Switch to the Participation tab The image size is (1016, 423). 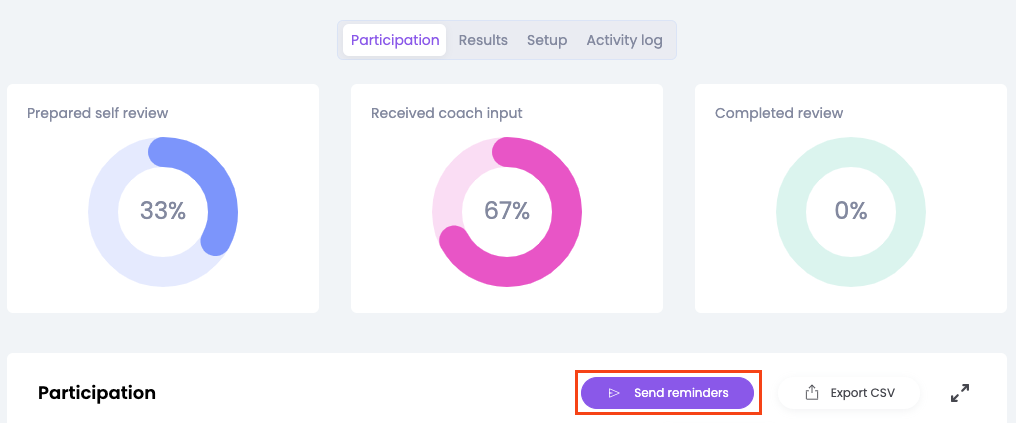point(395,40)
